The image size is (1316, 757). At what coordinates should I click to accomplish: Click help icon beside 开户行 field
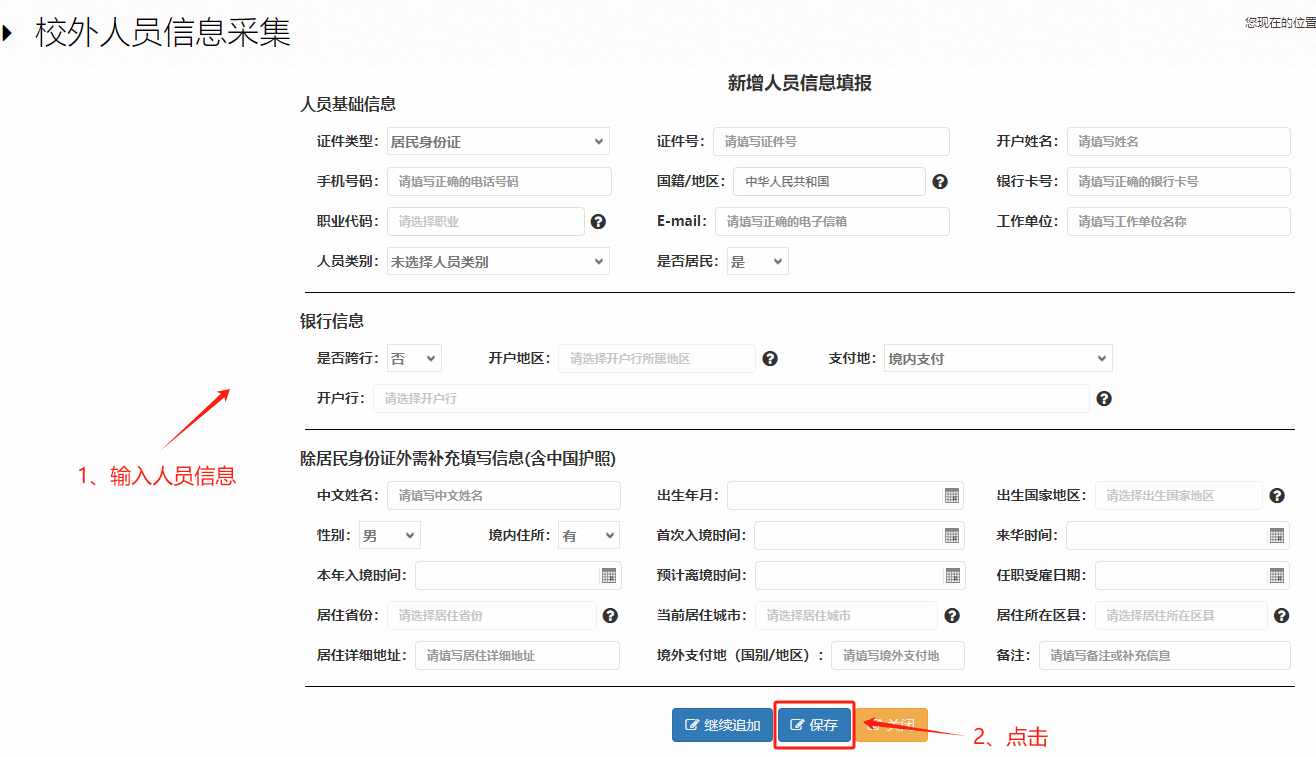1104,399
